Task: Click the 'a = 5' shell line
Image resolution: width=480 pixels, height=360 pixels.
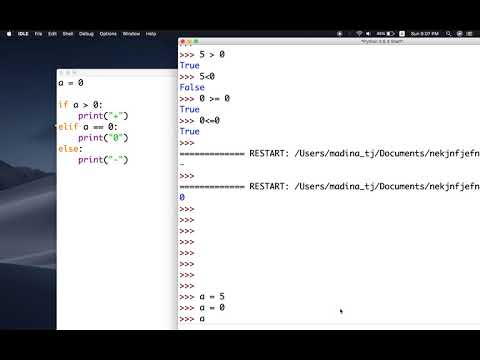Action: [202, 296]
